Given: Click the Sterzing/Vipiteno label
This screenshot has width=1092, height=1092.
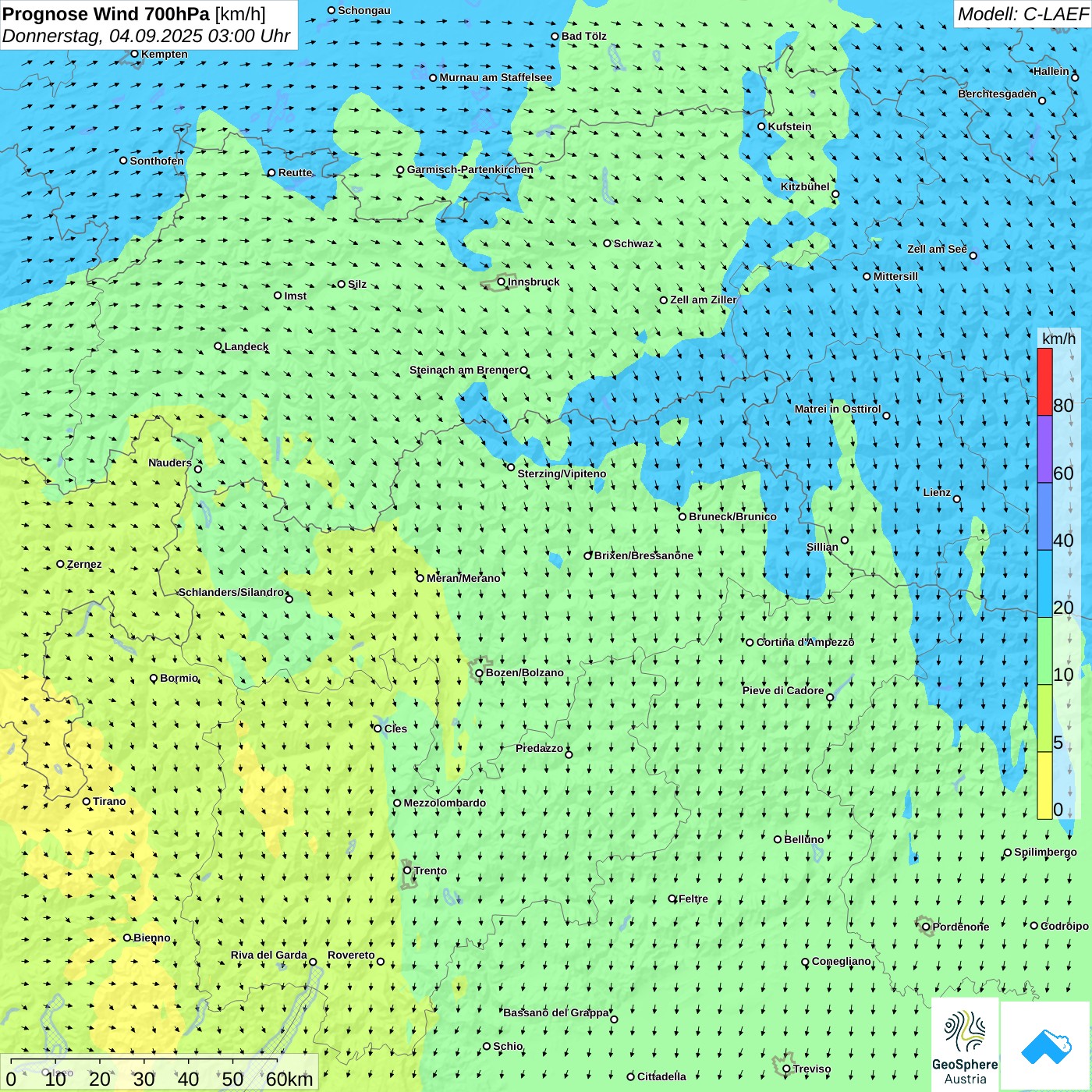Looking at the screenshot, I should pyautogui.click(x=562, y=473).
